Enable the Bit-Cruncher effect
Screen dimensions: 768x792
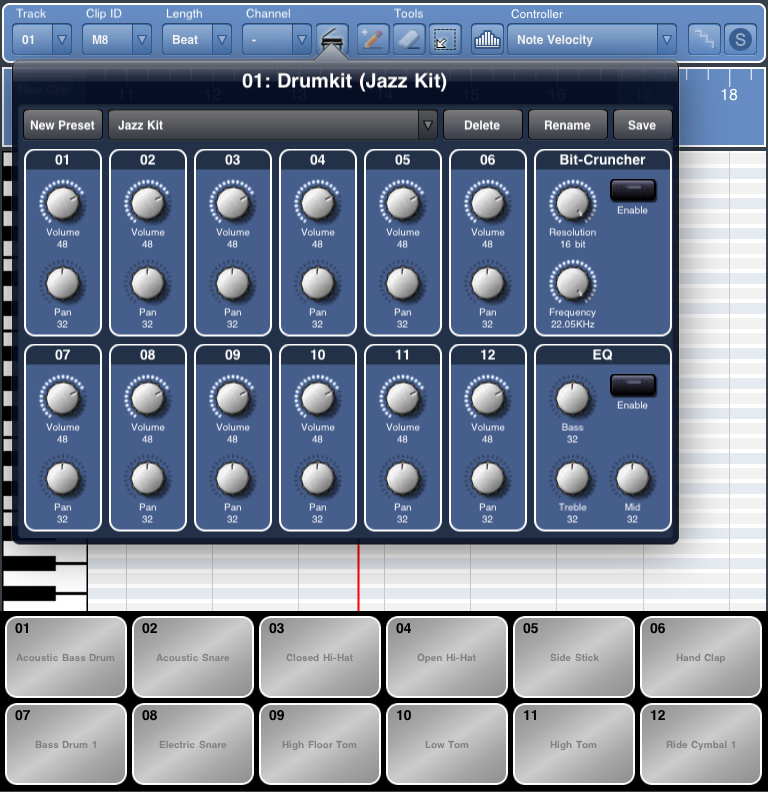[633, 190]
